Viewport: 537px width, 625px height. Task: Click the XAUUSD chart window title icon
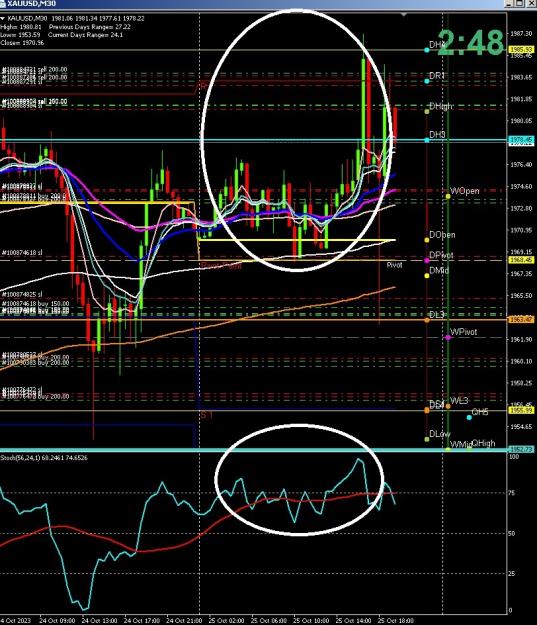tap(2, 3)
